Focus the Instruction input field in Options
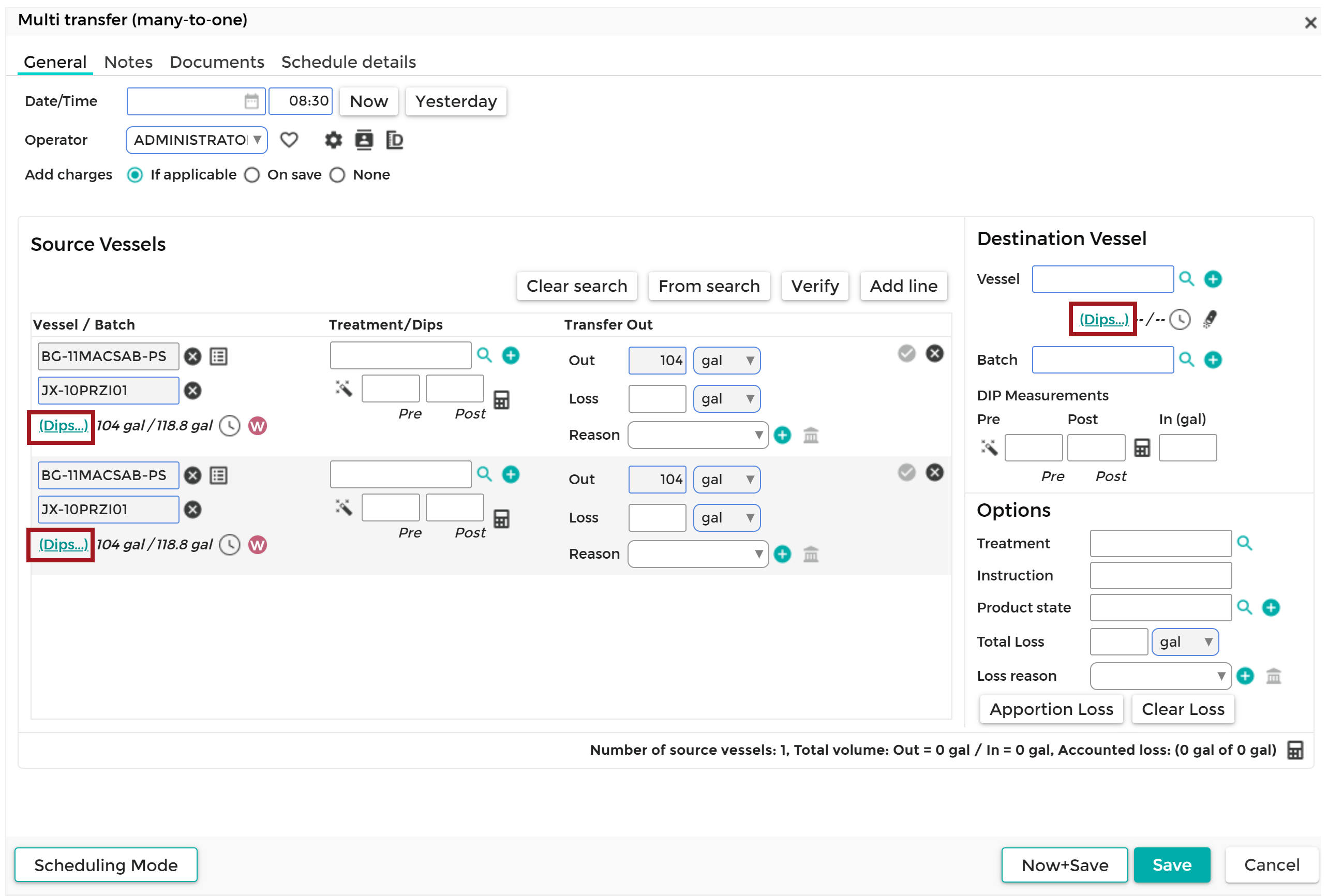Image resolution: width=1328 pixels, height=896 pixels. pyautogui.click(x=1160, y=575)
